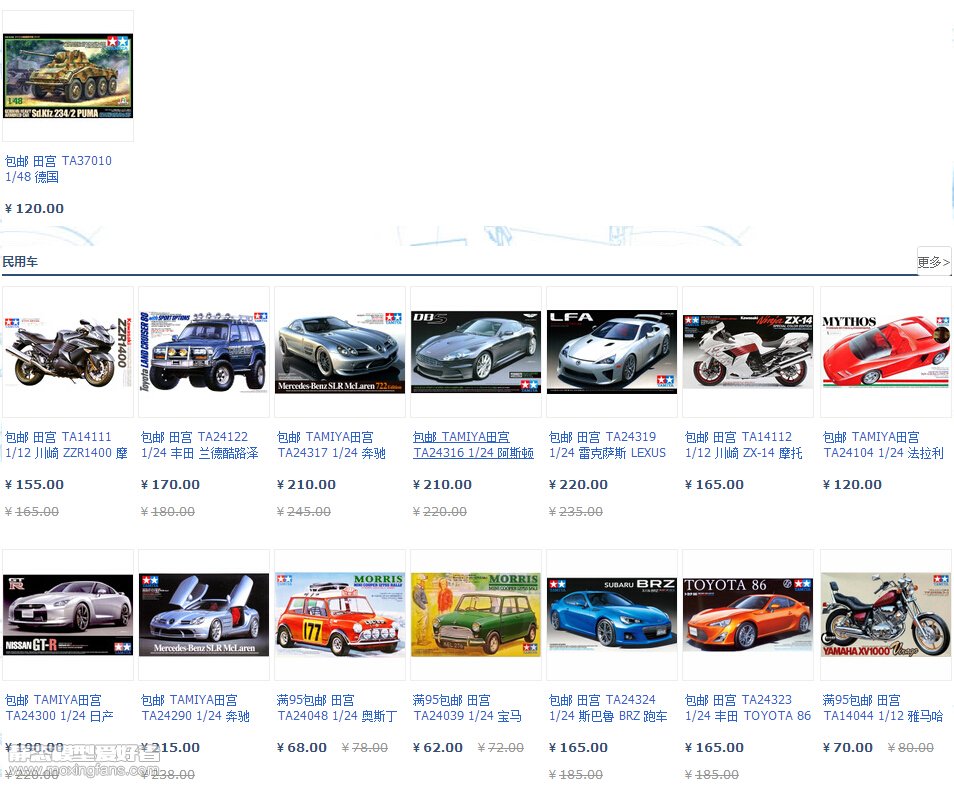This screenshot has height=785, width=954.
Task: Click the ¥170.00 price under Land Cruiser
Action: coord(170,485)
